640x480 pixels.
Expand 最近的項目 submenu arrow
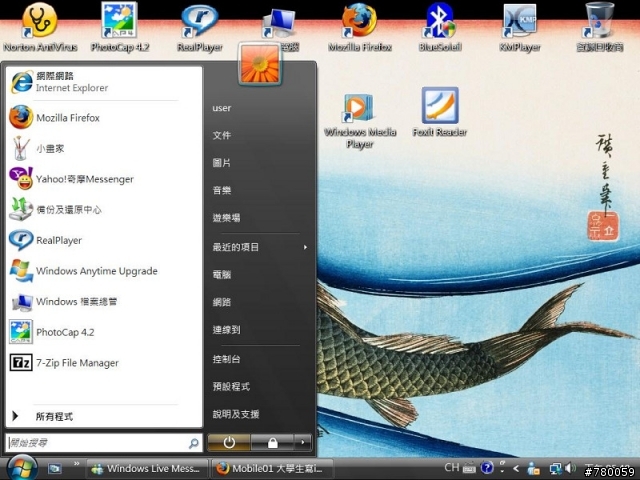(305, 247)
